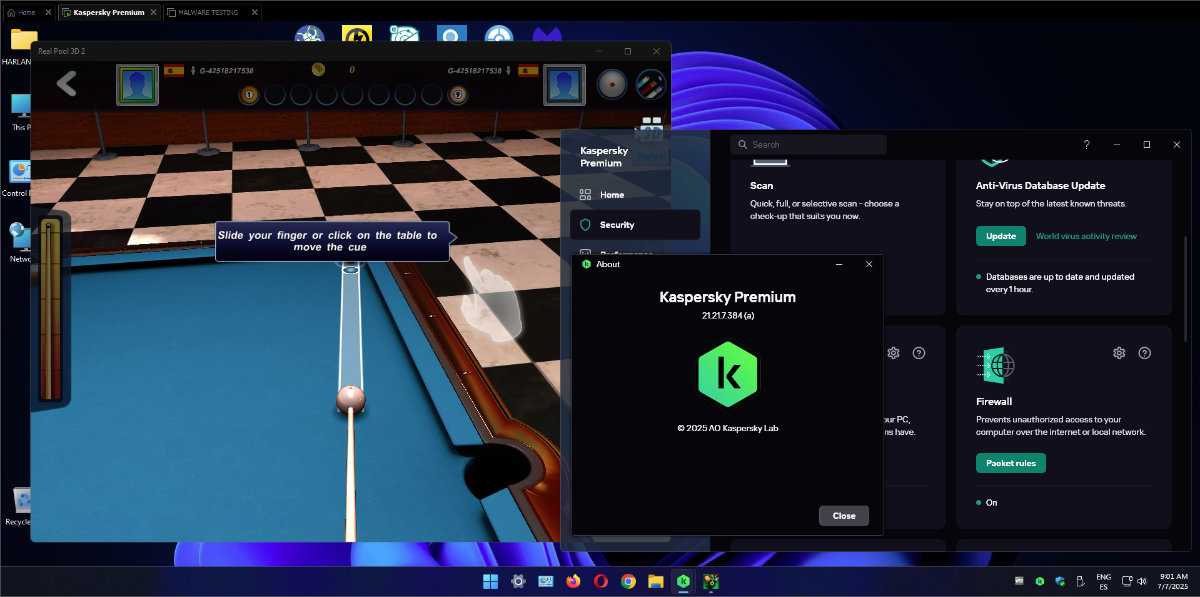Click the Firewall globe icon

coord(997,364)
